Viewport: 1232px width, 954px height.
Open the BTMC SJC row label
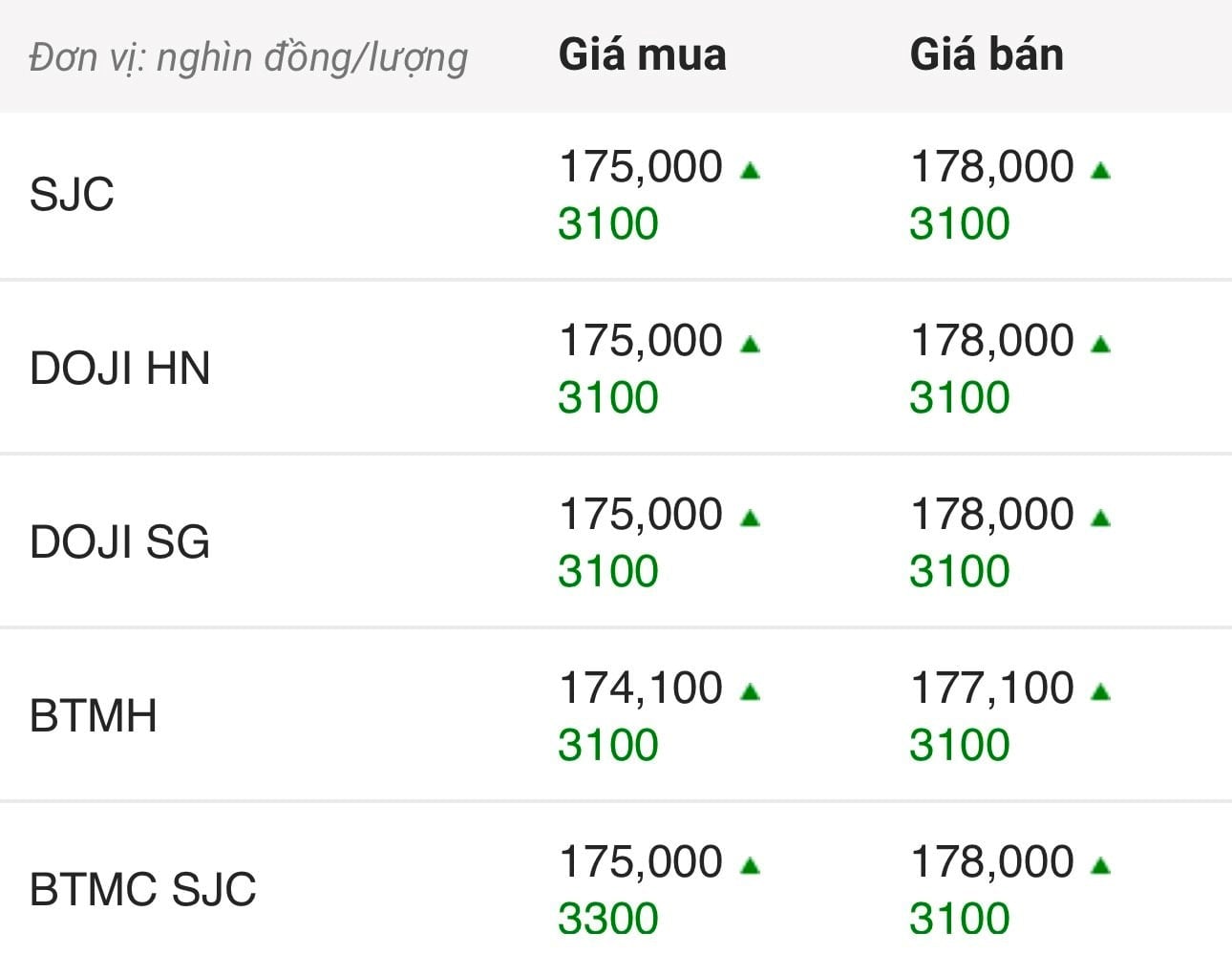point(143,890)
